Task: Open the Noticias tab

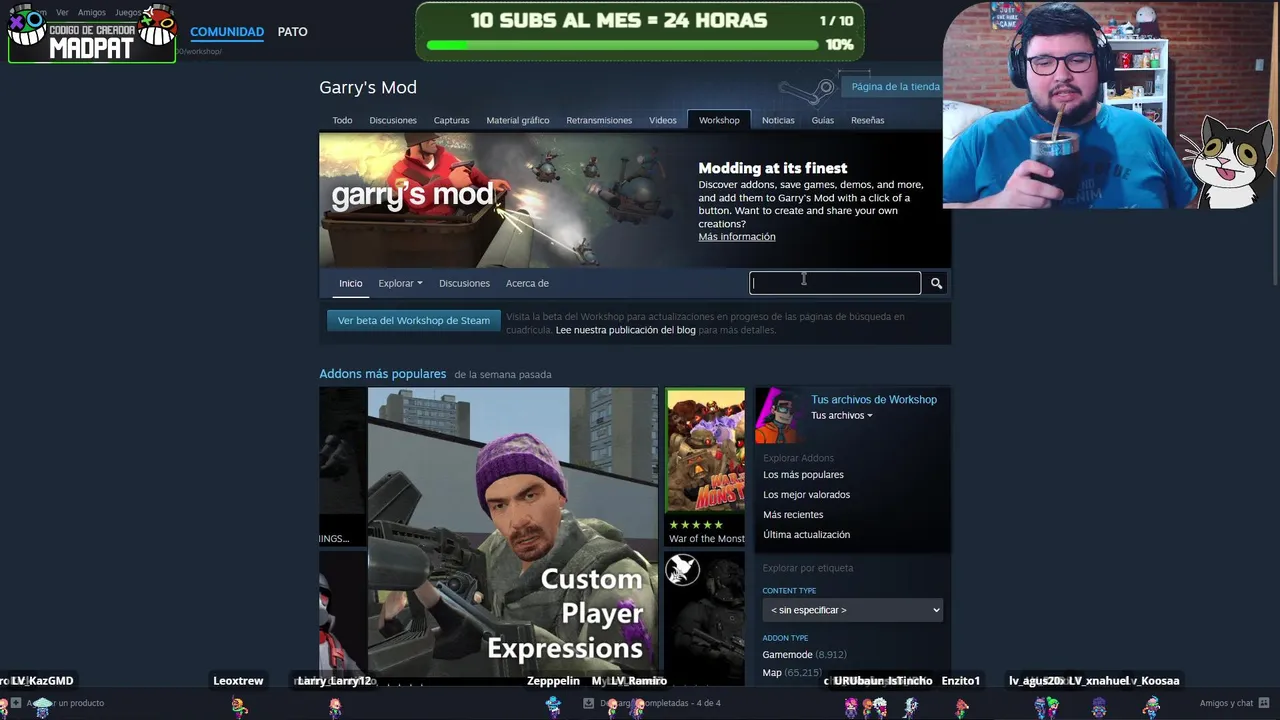Action: (778, 120)
